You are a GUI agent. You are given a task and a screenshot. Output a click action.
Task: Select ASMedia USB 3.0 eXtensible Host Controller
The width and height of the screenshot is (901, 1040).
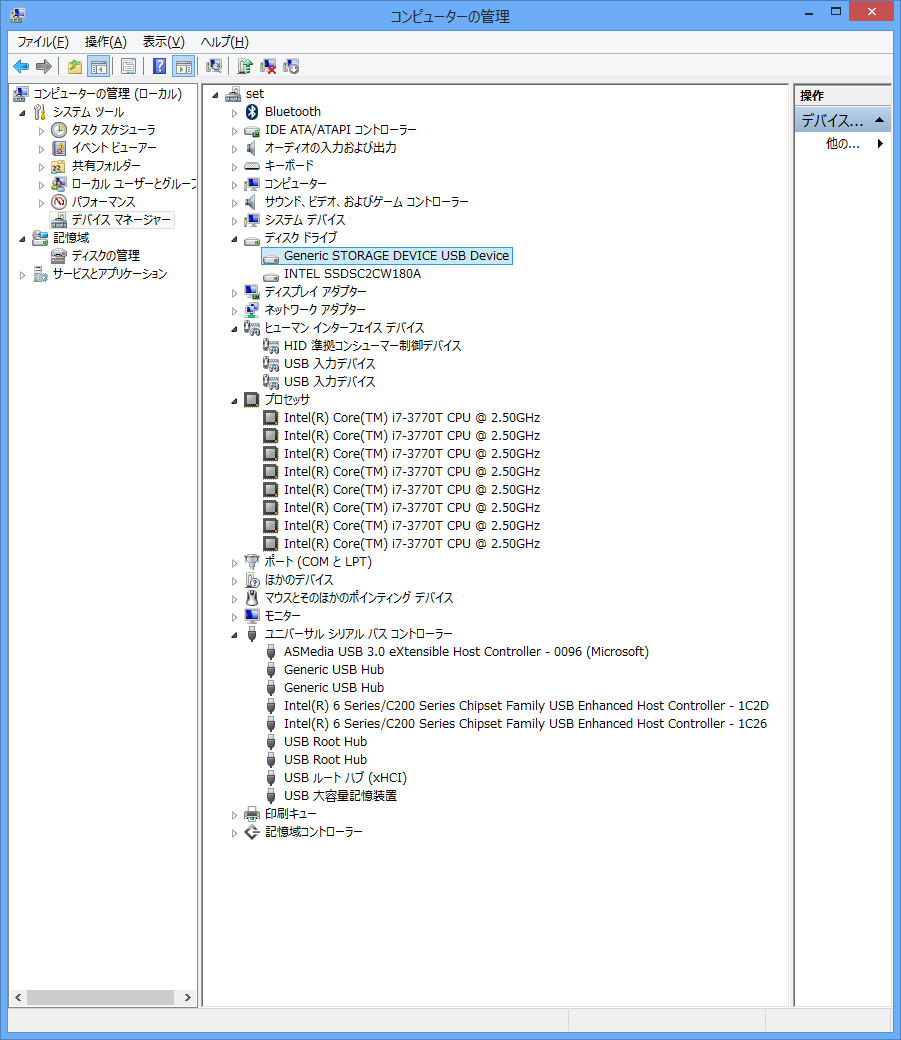tap(466, 652)
